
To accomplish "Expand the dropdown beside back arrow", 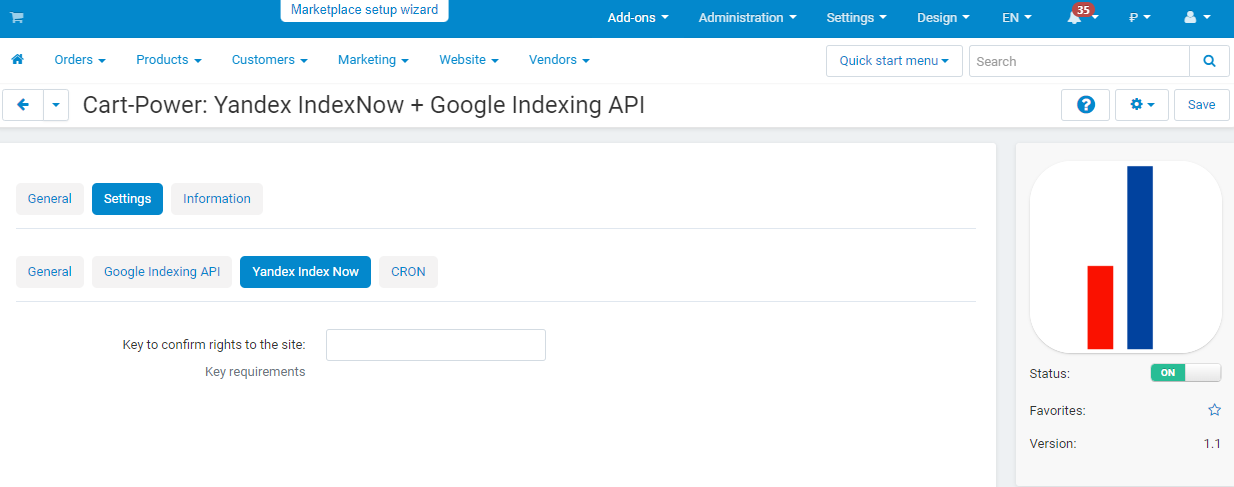I will 56,105.
